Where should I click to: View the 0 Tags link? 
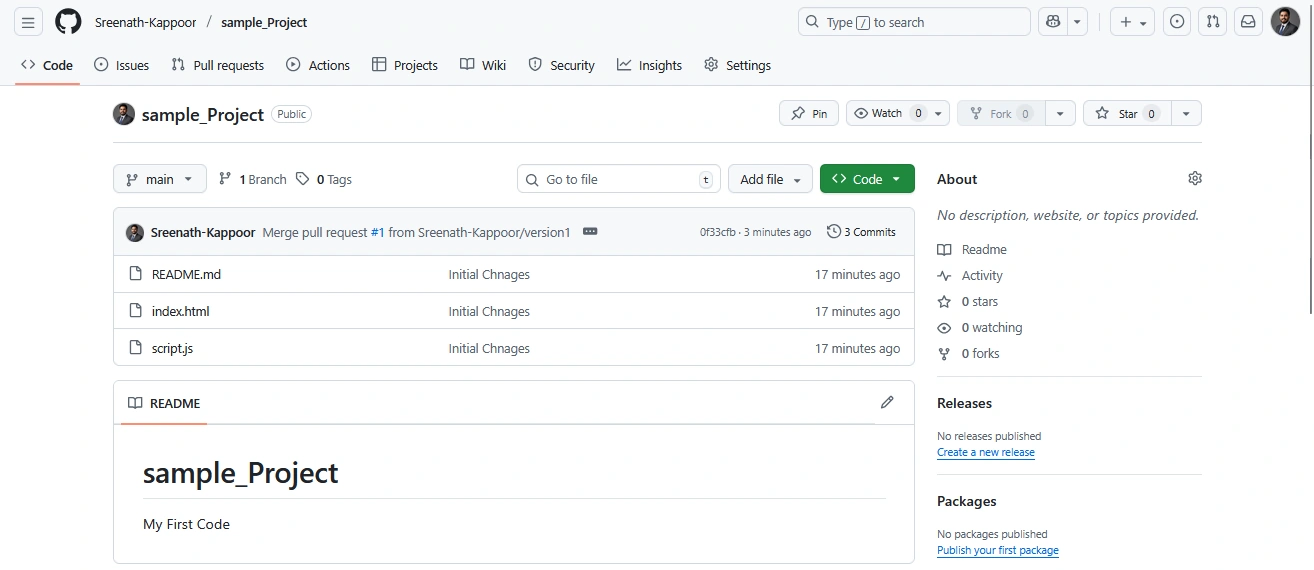tap(324, 179)
